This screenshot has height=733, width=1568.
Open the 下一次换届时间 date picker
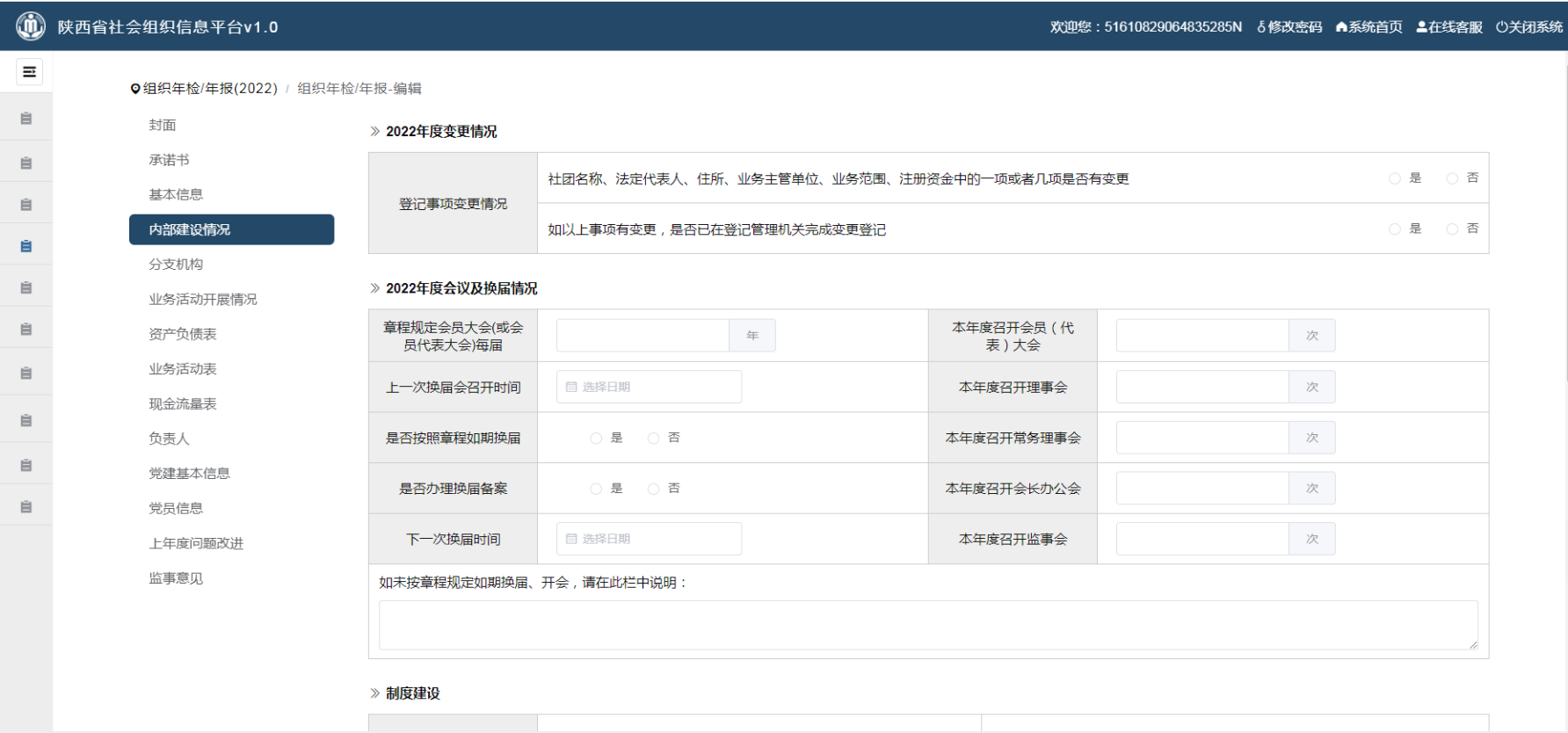coord(649,539)
